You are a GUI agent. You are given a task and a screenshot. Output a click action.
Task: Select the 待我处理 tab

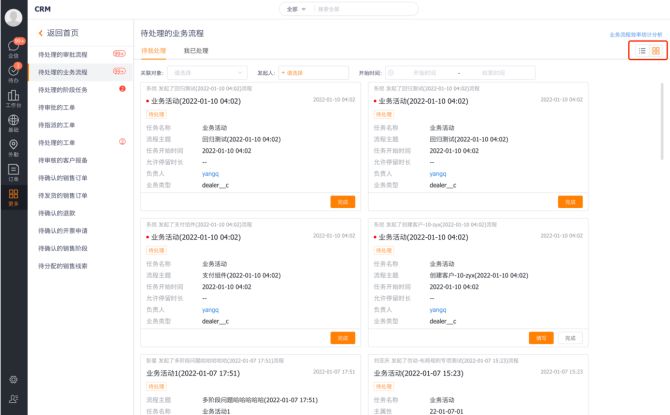click(x=154, y=50)
